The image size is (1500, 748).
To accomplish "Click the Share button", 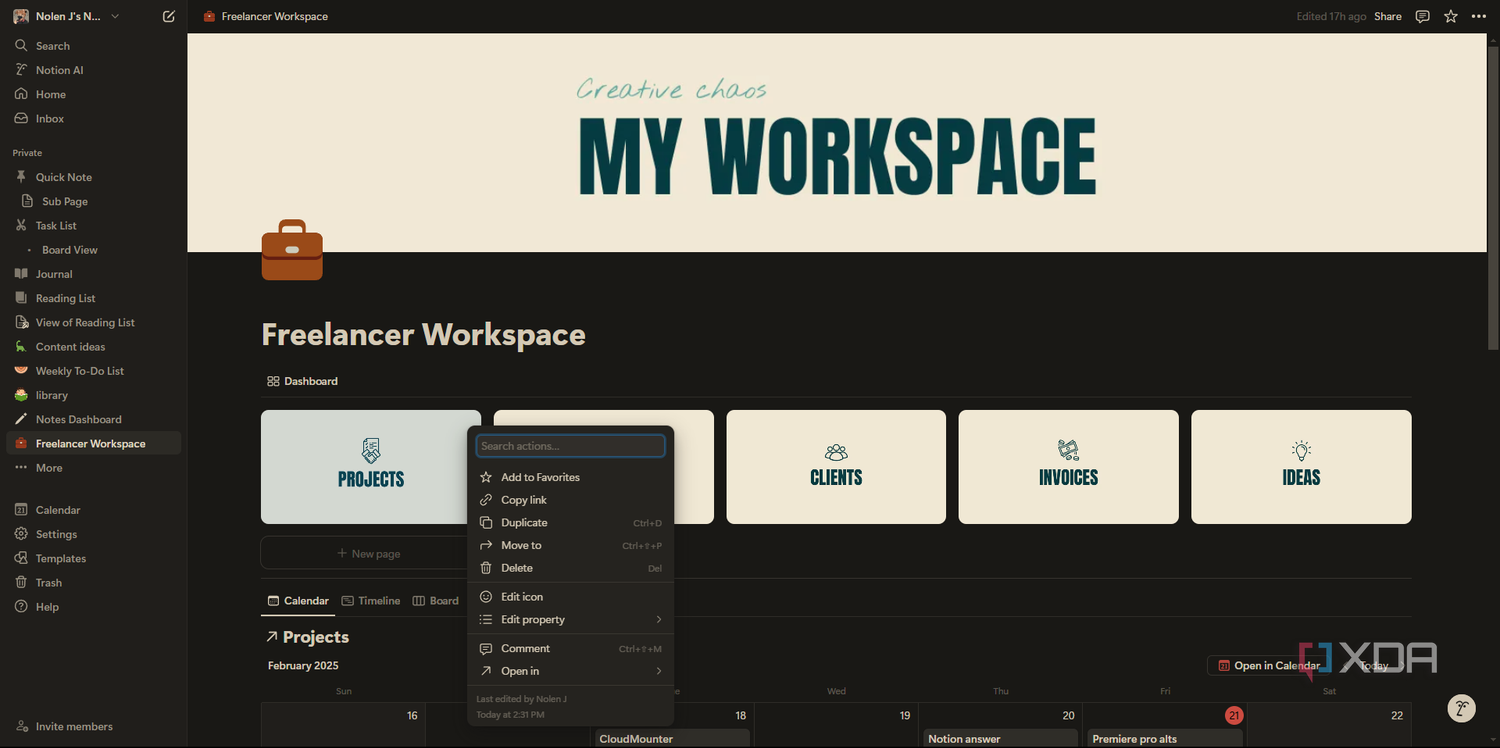I will 1388,17.
